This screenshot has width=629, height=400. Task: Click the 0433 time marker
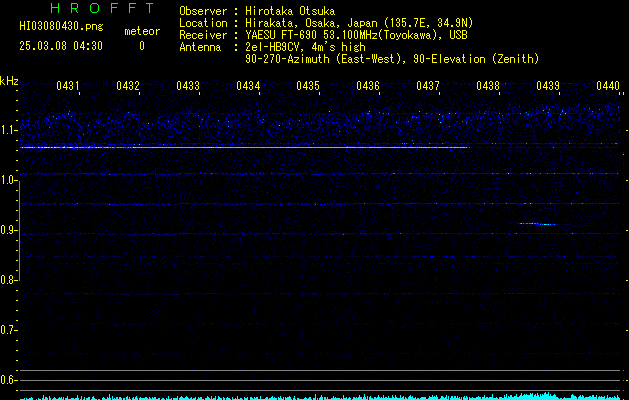pos(188,85)
